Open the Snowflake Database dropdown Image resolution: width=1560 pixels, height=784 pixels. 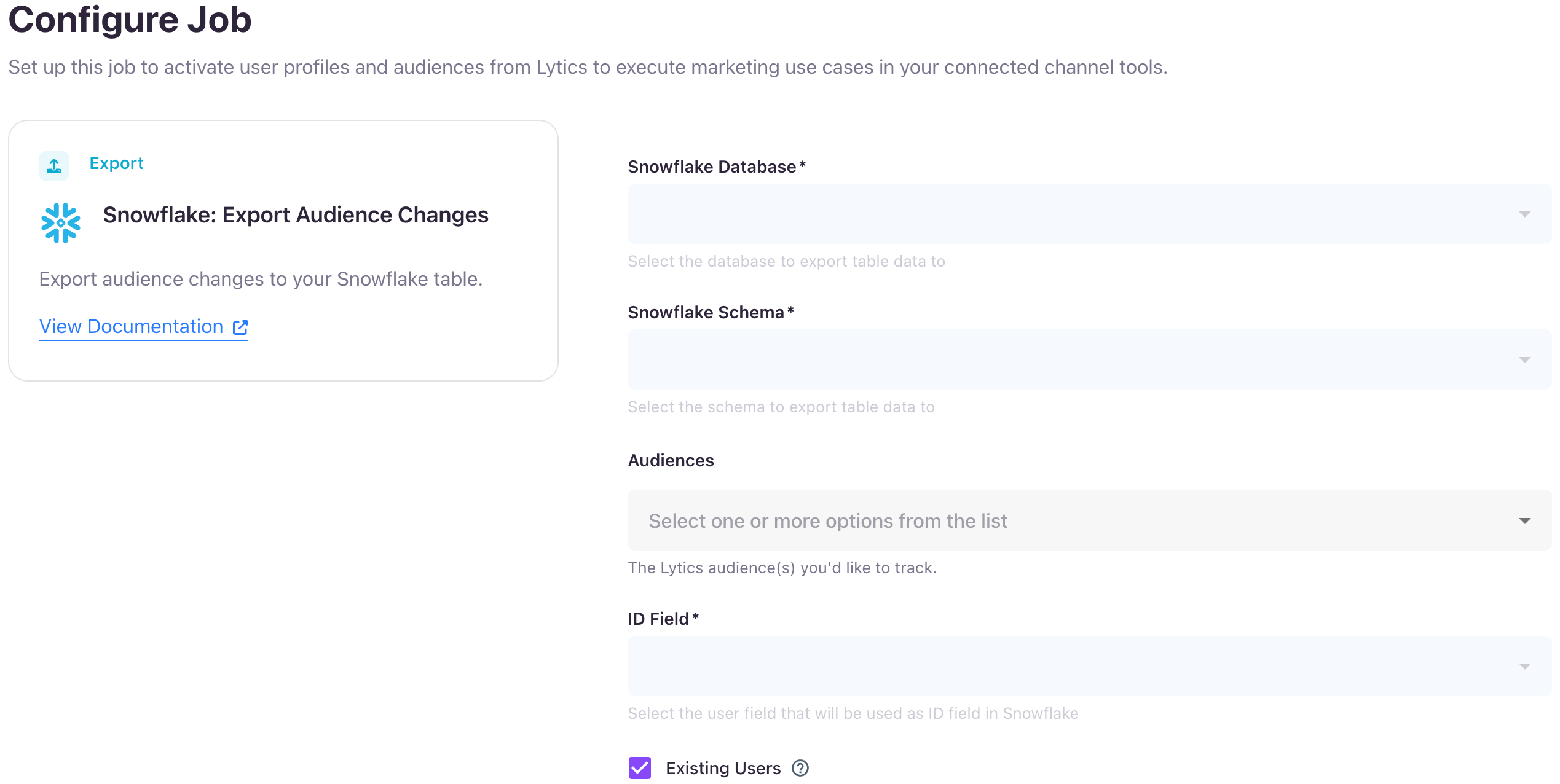[1089, 214]
